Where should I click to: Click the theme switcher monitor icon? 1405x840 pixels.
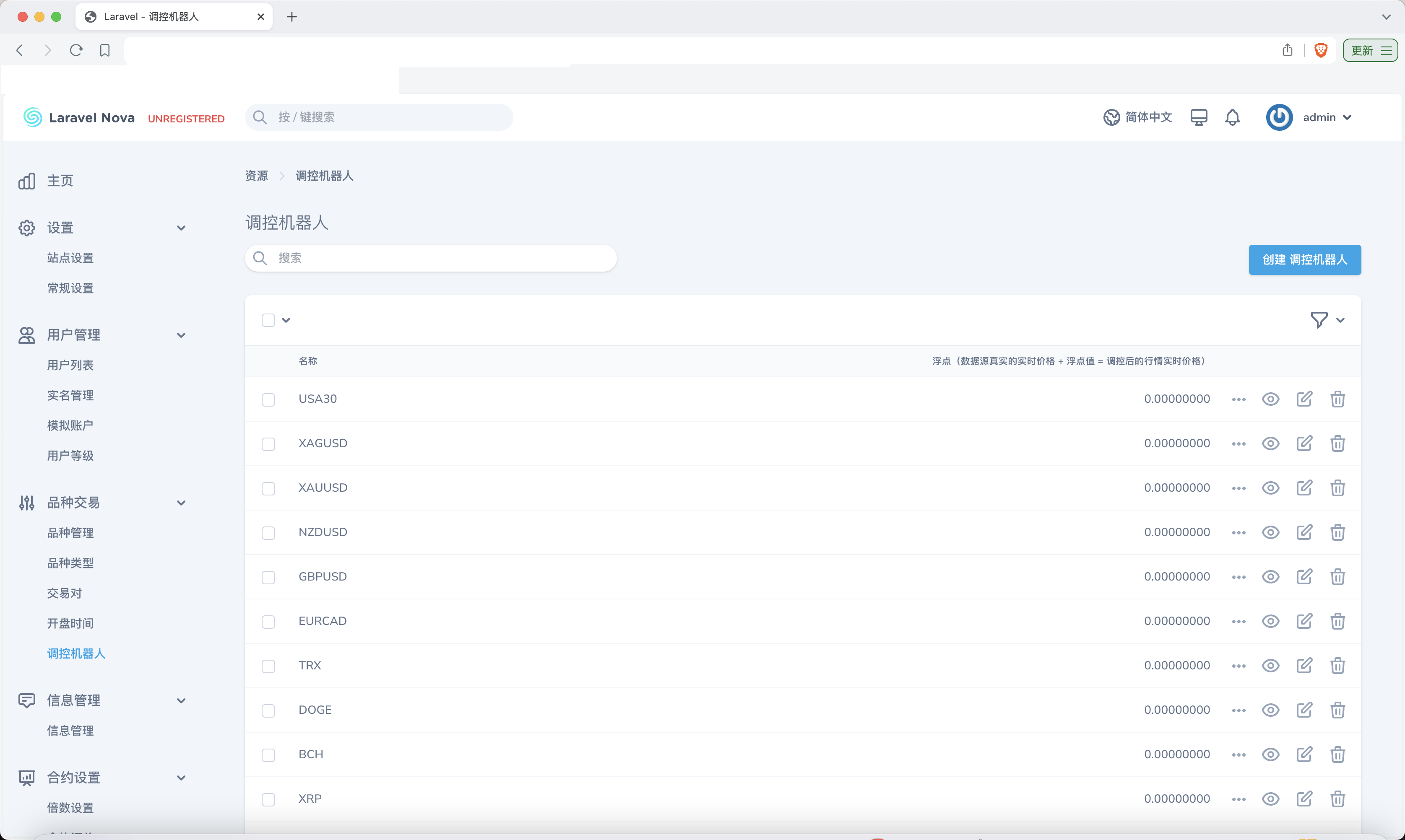(x=1198, y=117)
